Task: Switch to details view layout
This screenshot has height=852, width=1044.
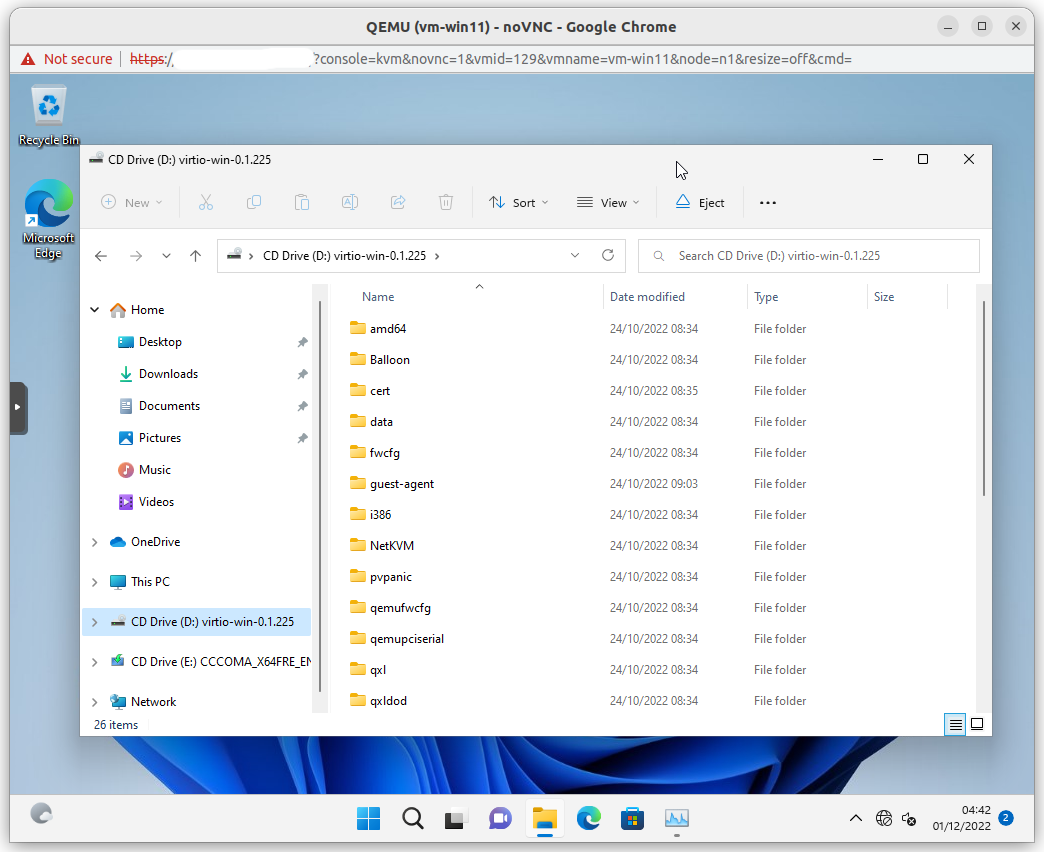Action: [955, 724]
